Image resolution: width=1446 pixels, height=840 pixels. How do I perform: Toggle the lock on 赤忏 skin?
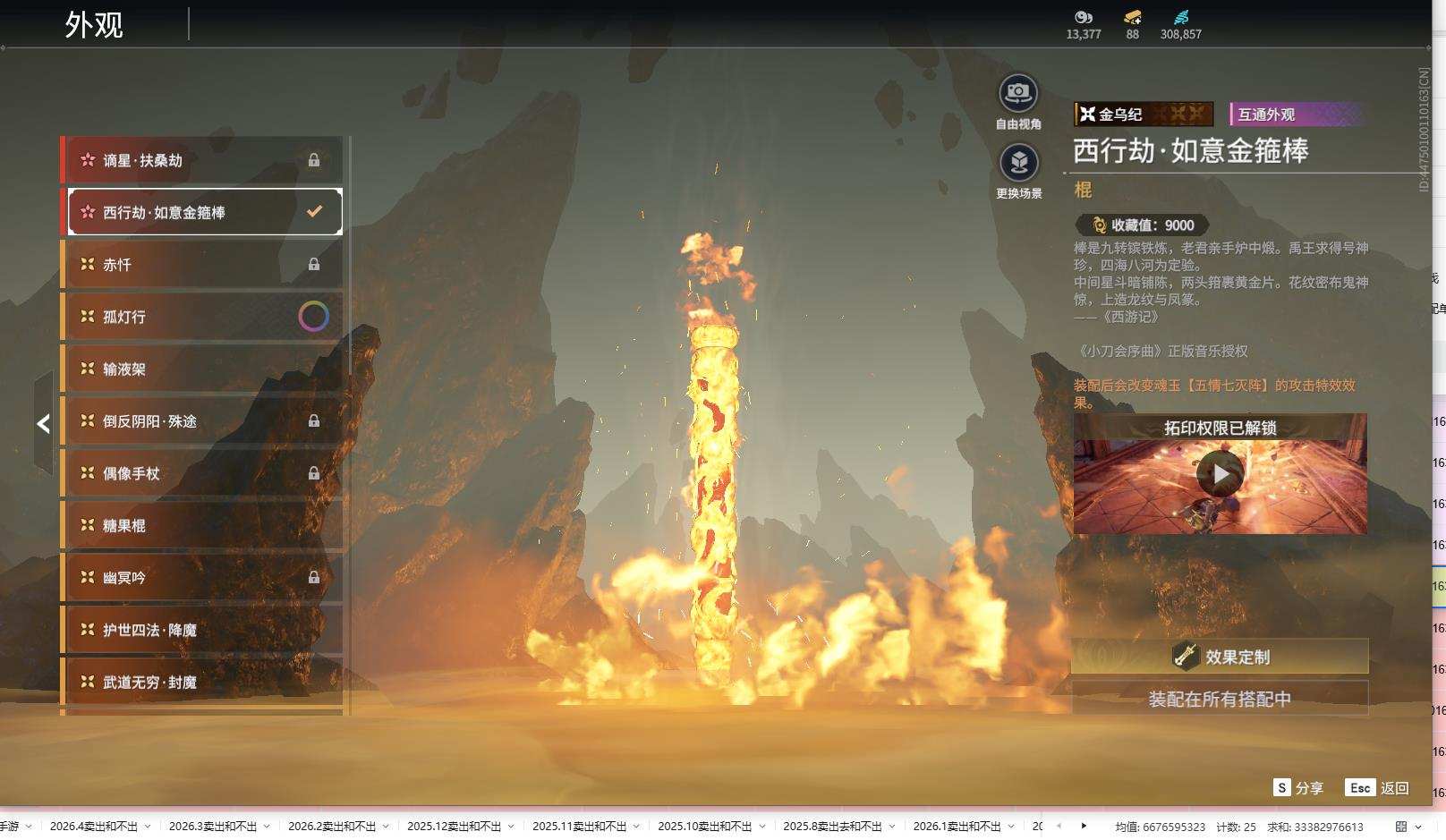314,265
